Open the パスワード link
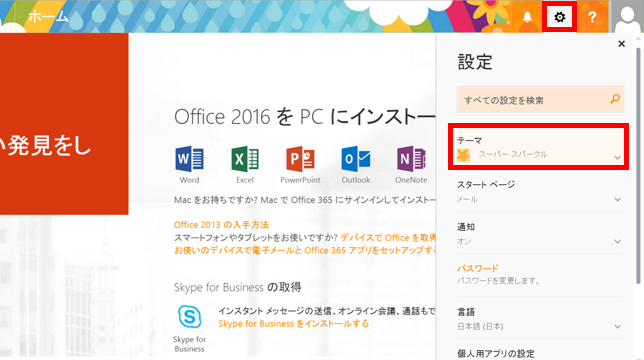Screen dimensions: 644x360 (478, 268)
